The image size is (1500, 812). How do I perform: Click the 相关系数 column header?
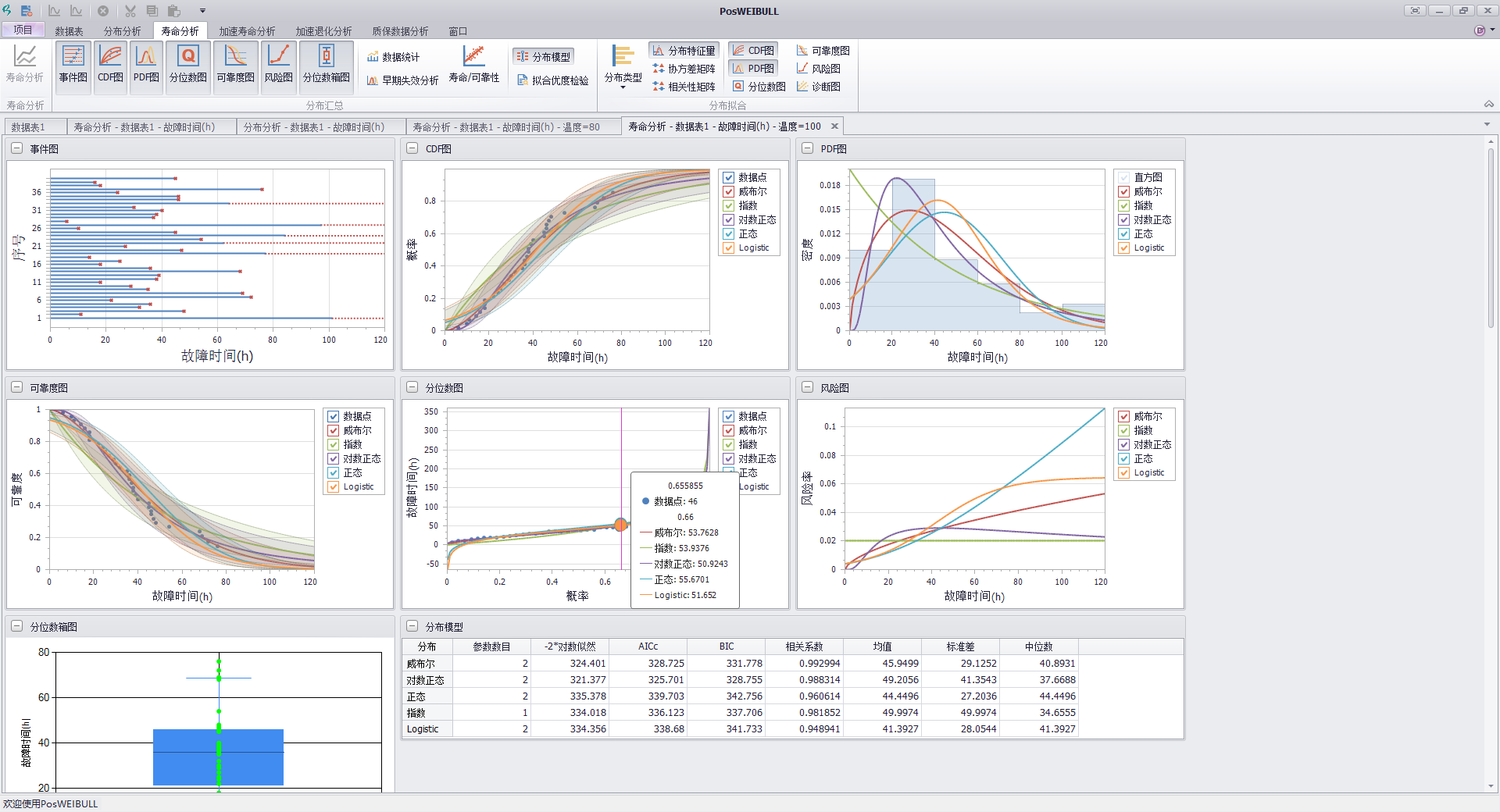point(804,646)
